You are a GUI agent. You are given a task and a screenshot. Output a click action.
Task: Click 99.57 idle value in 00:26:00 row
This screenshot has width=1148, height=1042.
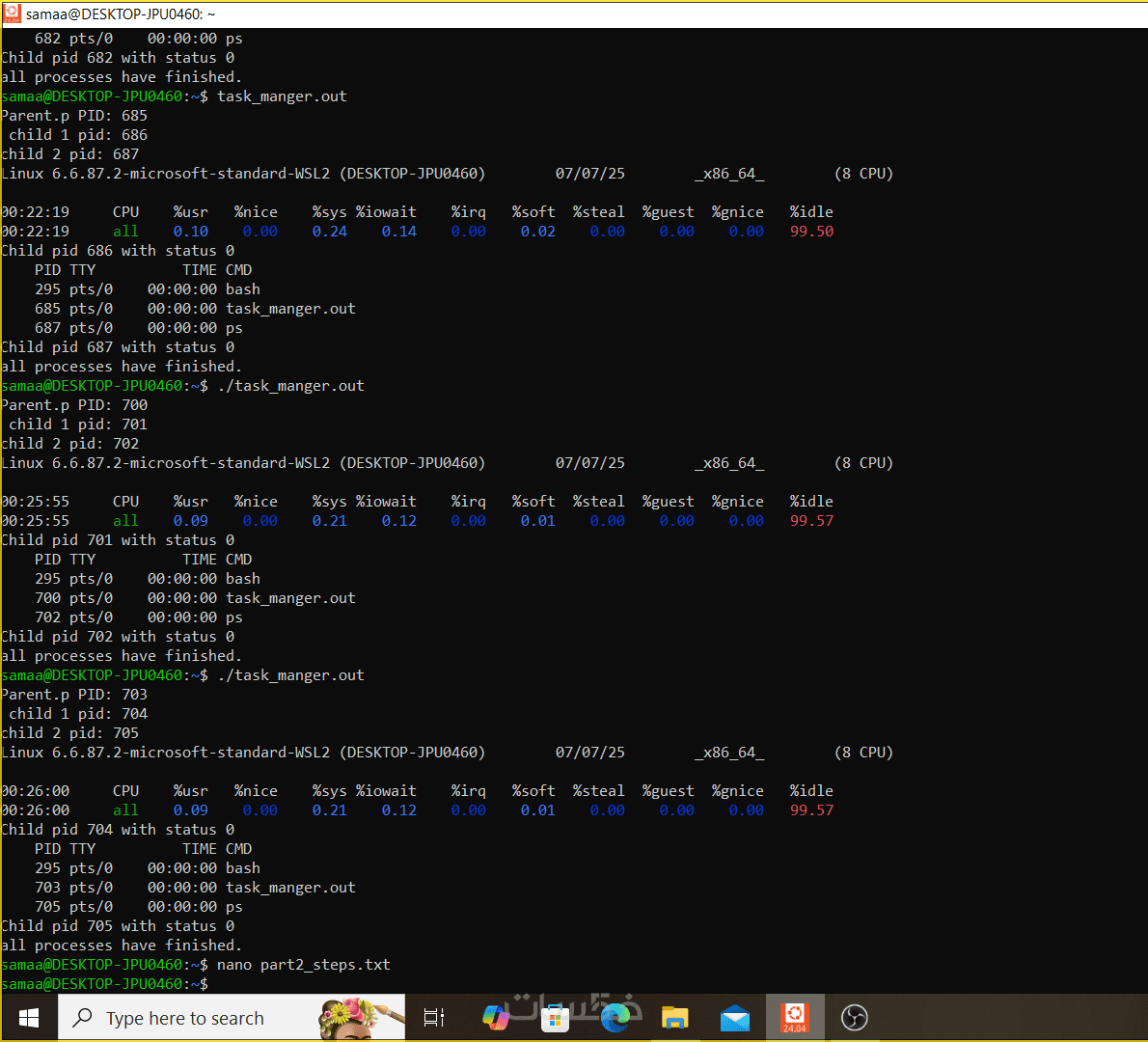811,810
